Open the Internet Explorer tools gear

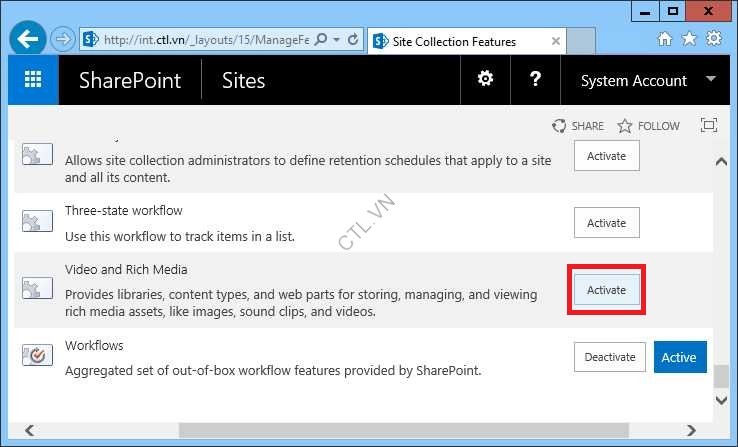[x=714, y=39]
